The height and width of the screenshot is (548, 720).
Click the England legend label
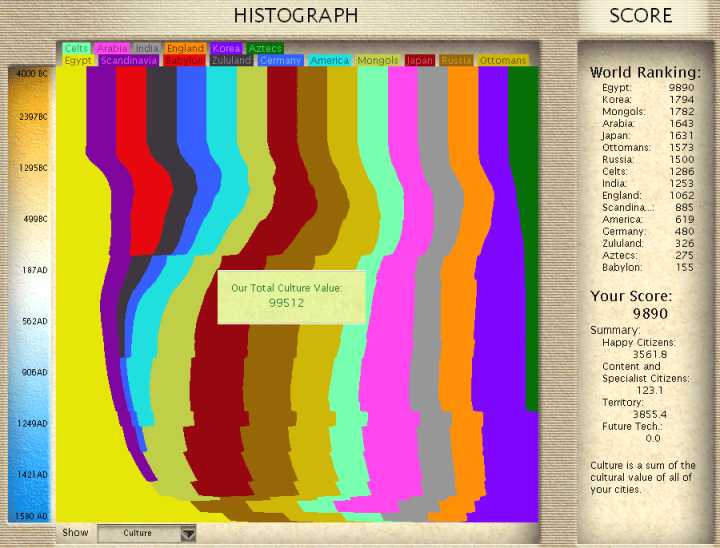point(185,48)
